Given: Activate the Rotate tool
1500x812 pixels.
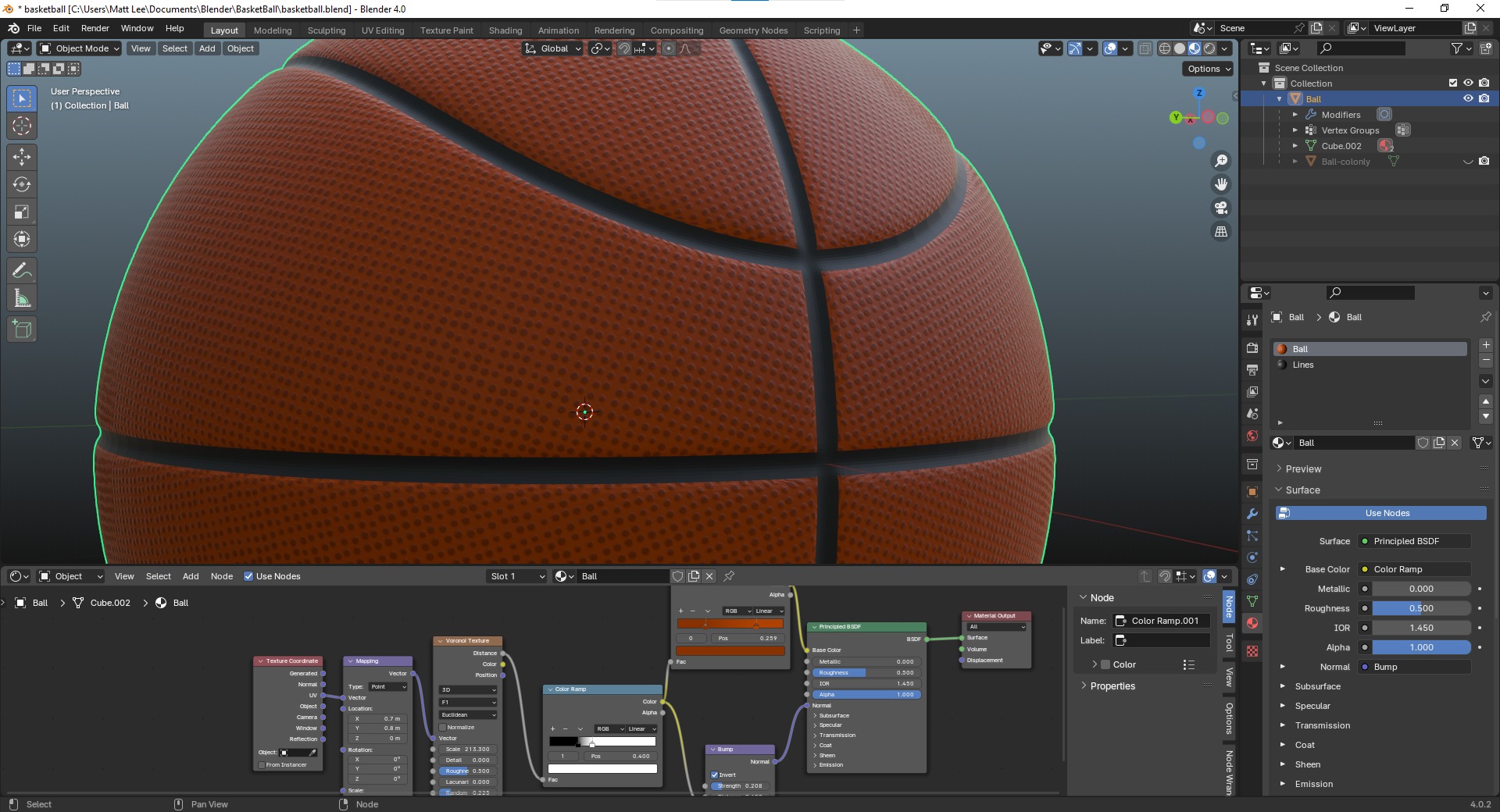Looking at the screenshot, I should [x=22, y=184].
